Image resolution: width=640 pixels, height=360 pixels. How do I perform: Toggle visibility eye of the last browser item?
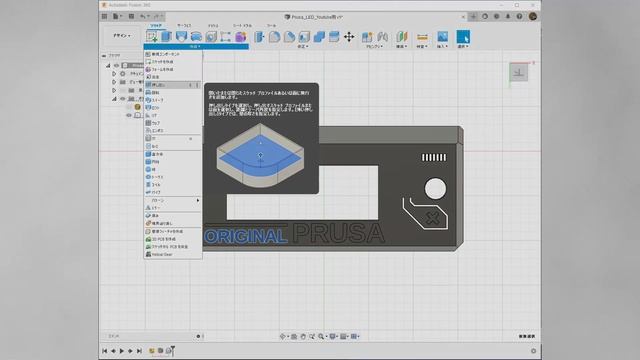[x=129, y=116]
